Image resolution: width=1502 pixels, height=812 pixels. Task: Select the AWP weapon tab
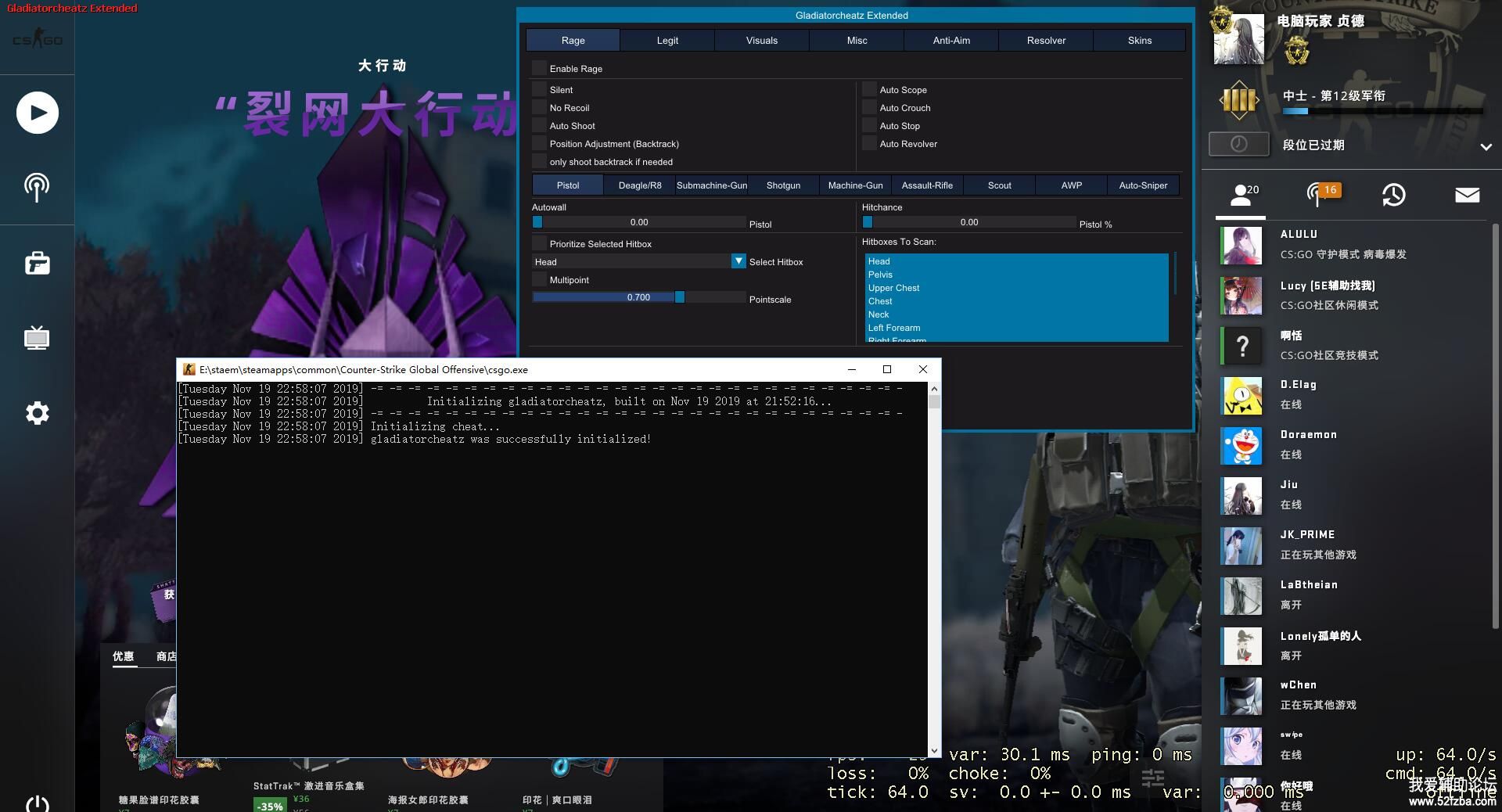1071,185
